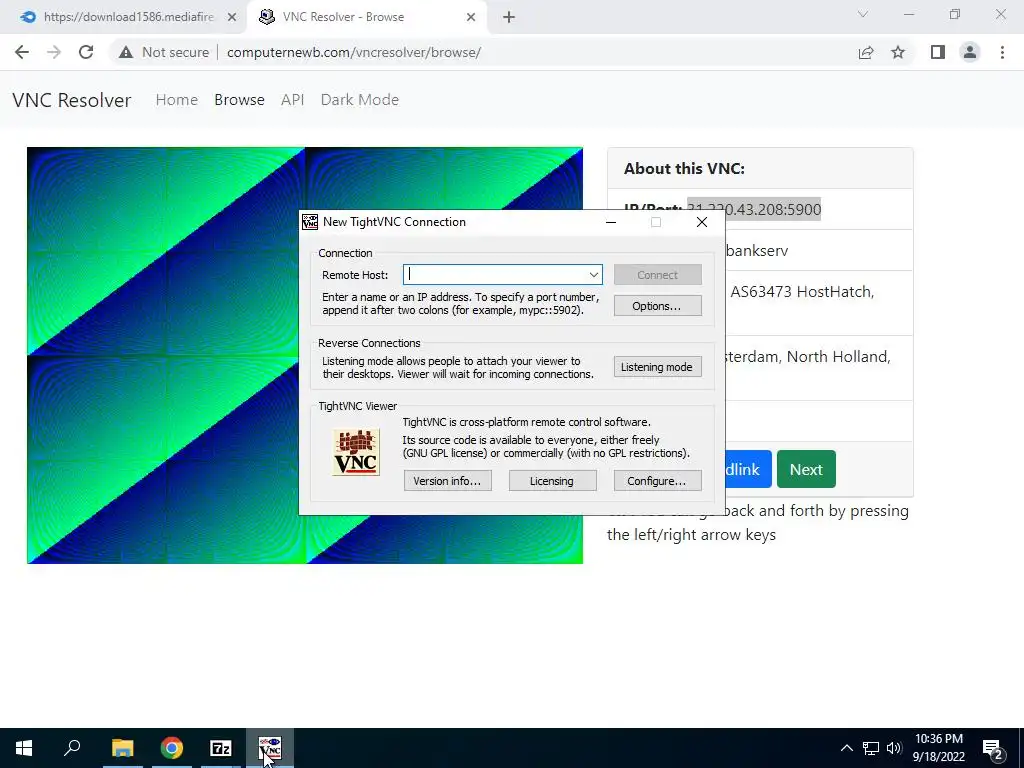Viewport: 1024px width, 768px height.
Task: Show TightVNC Version info
Action: tap(447, 481)
